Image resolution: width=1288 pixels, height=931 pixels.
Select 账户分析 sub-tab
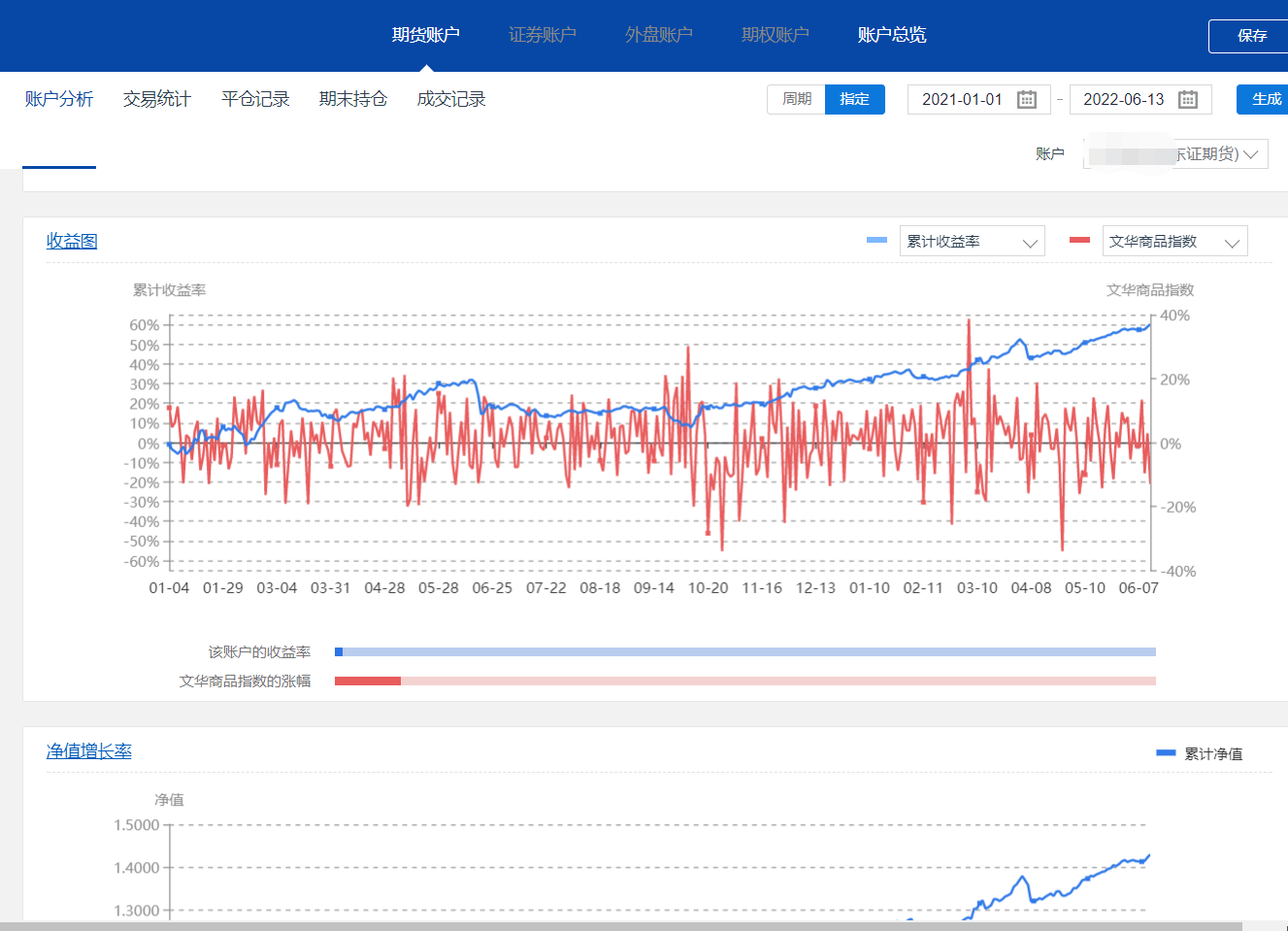(x=59, y=99)
